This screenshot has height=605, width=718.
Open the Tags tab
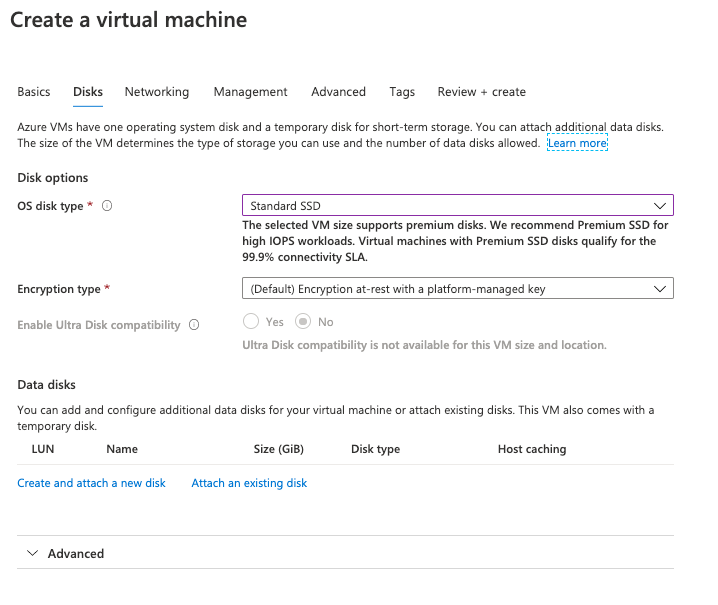pos(402,92)
